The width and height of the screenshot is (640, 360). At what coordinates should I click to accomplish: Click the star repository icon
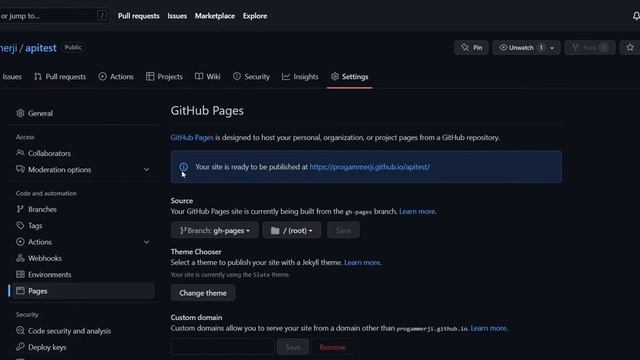(630, 47)
